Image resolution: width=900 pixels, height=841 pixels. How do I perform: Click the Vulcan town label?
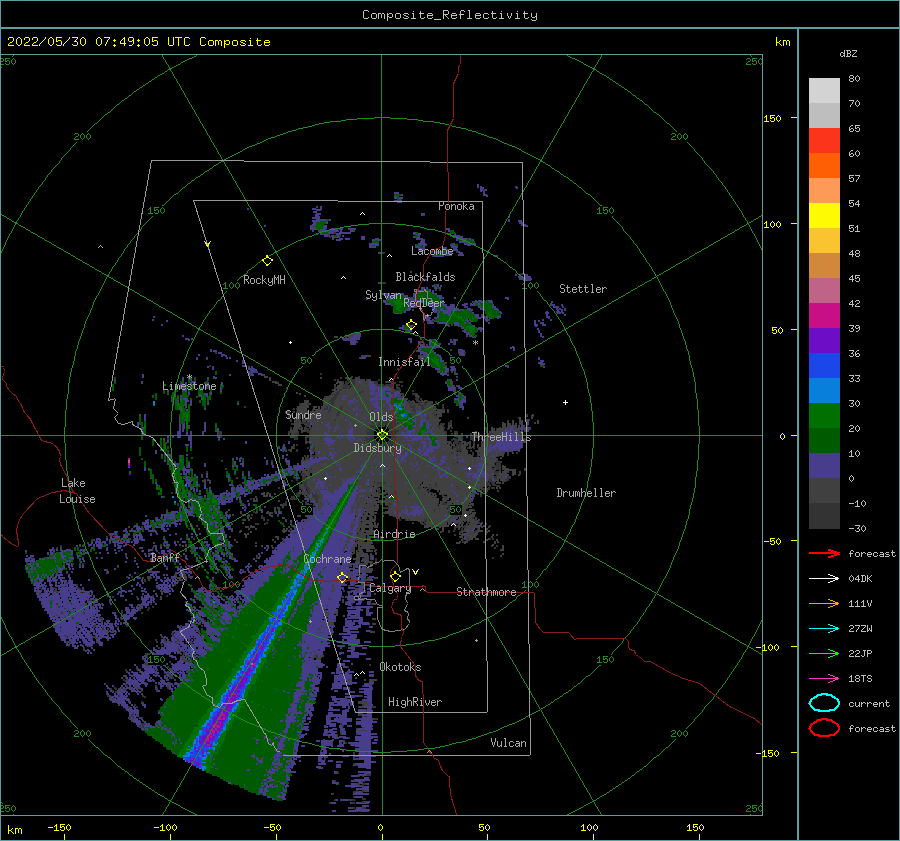509,743
